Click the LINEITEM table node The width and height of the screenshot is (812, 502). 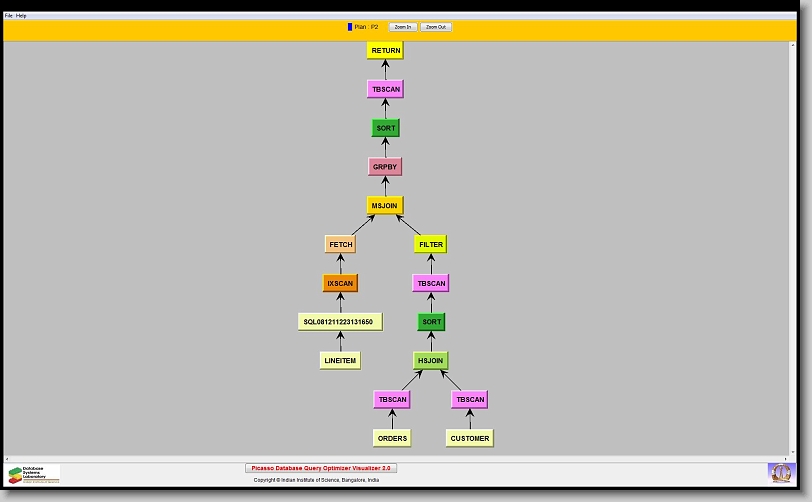[x=340, y=360]
